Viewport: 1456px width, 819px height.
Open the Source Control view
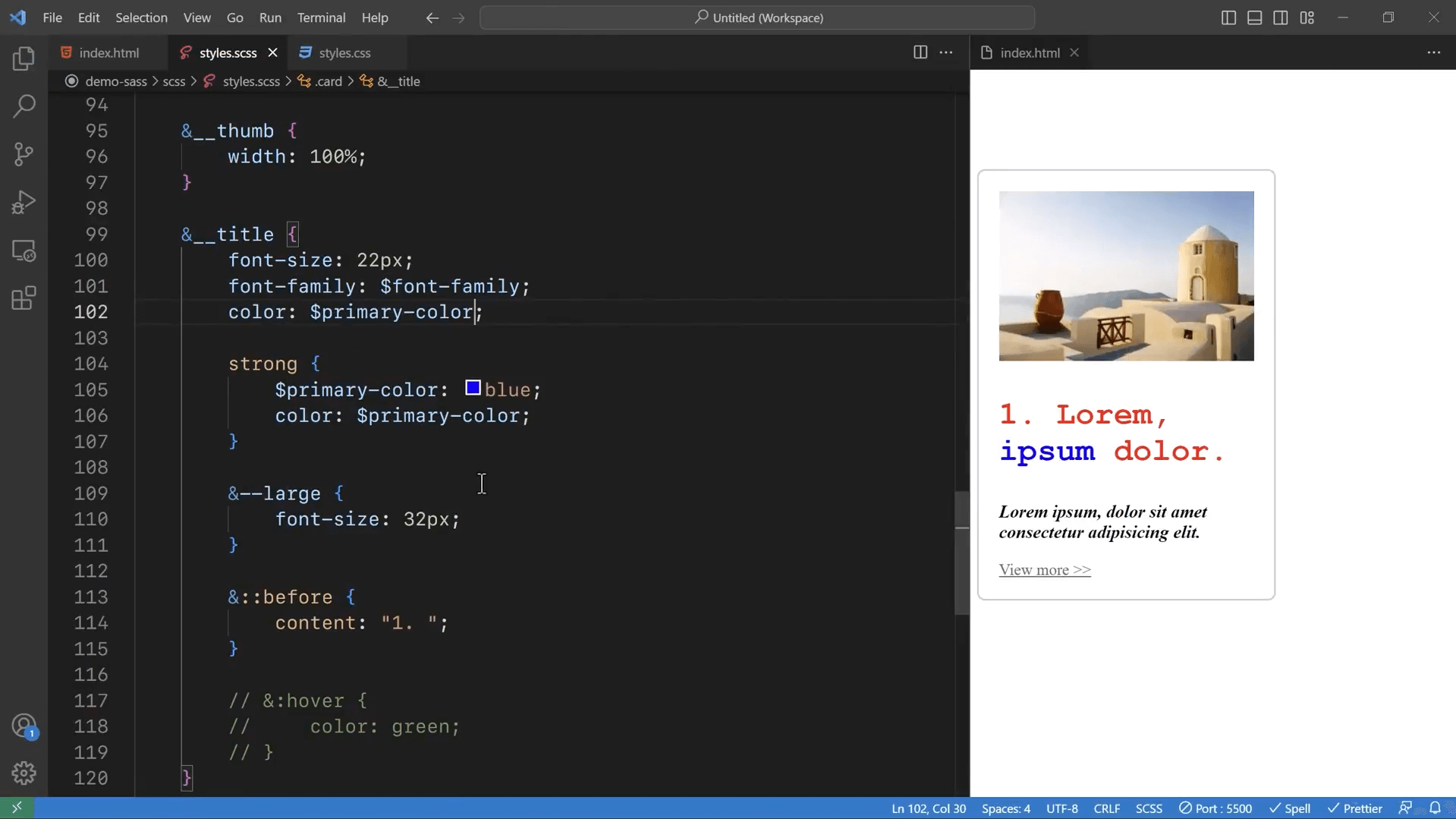click(24, 155)
